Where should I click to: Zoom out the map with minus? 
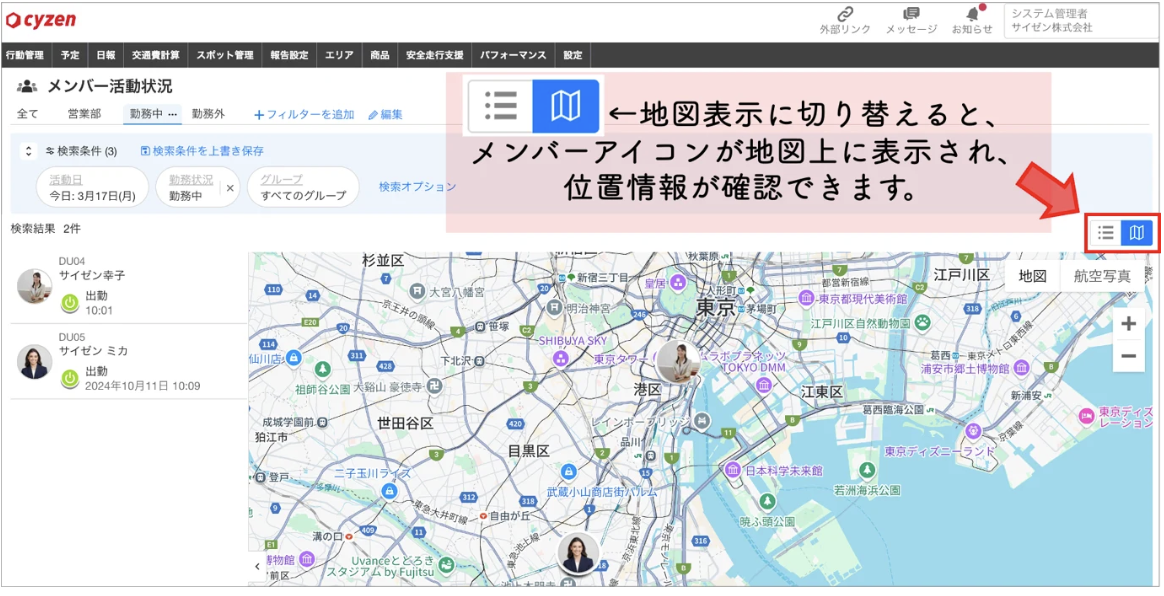(1128, 356)
